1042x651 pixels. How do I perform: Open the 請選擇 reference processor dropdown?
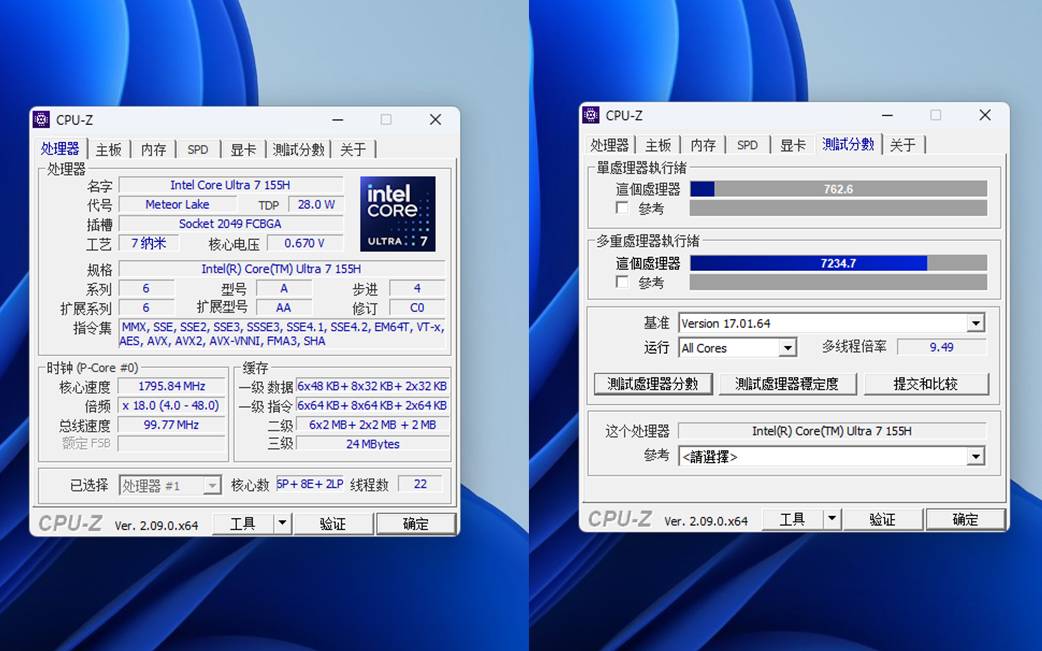(x=975, y=456)
